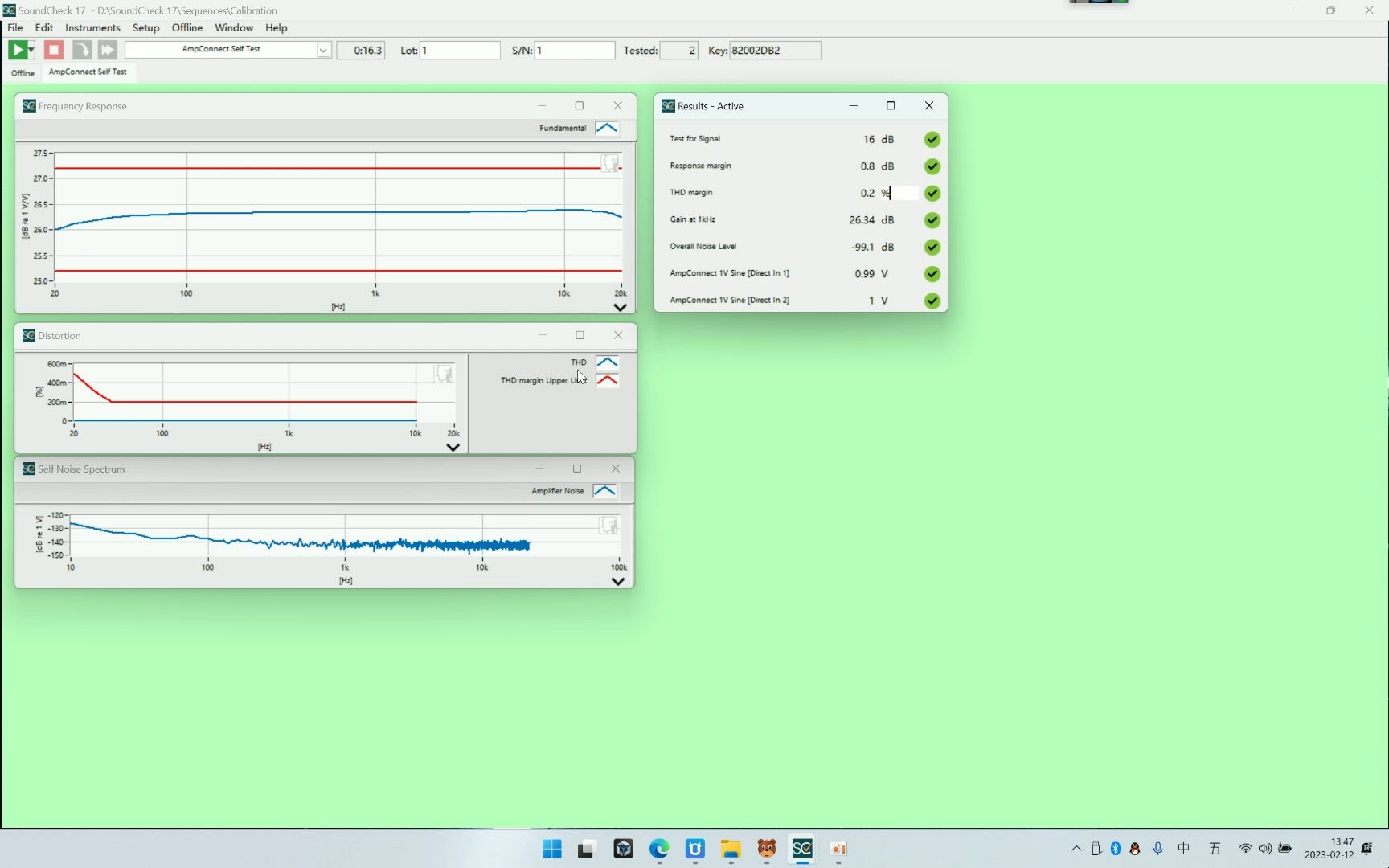The image size is (1389, 868).
Task: Click the THD margin Upper Limit red swatch
Action: tap(607, 380)
